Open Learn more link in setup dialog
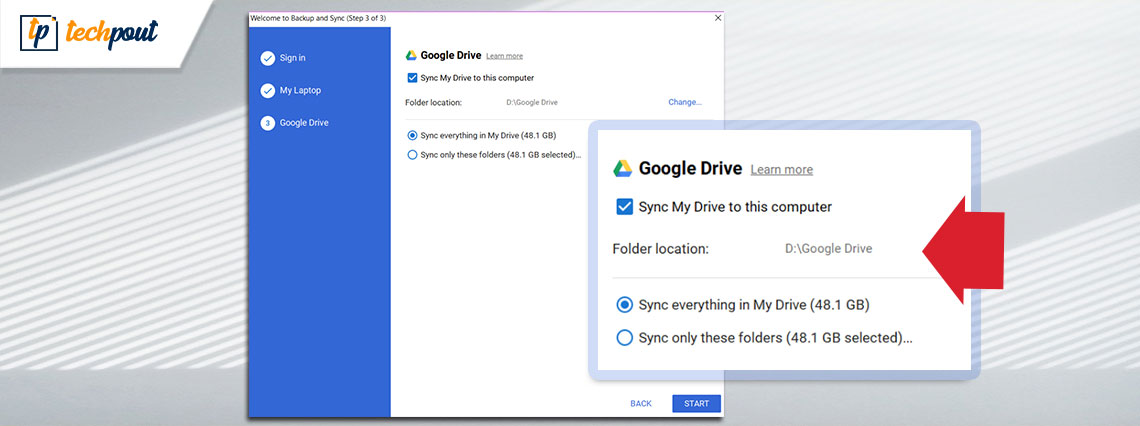This screenshot has width=1140, height=426. coord(505,56)
